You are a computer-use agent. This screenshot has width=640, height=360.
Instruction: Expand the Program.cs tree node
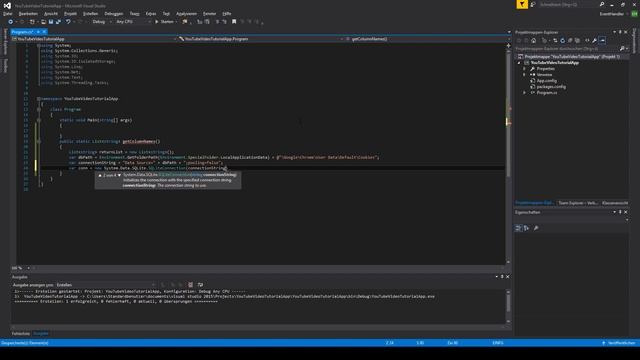524,93
